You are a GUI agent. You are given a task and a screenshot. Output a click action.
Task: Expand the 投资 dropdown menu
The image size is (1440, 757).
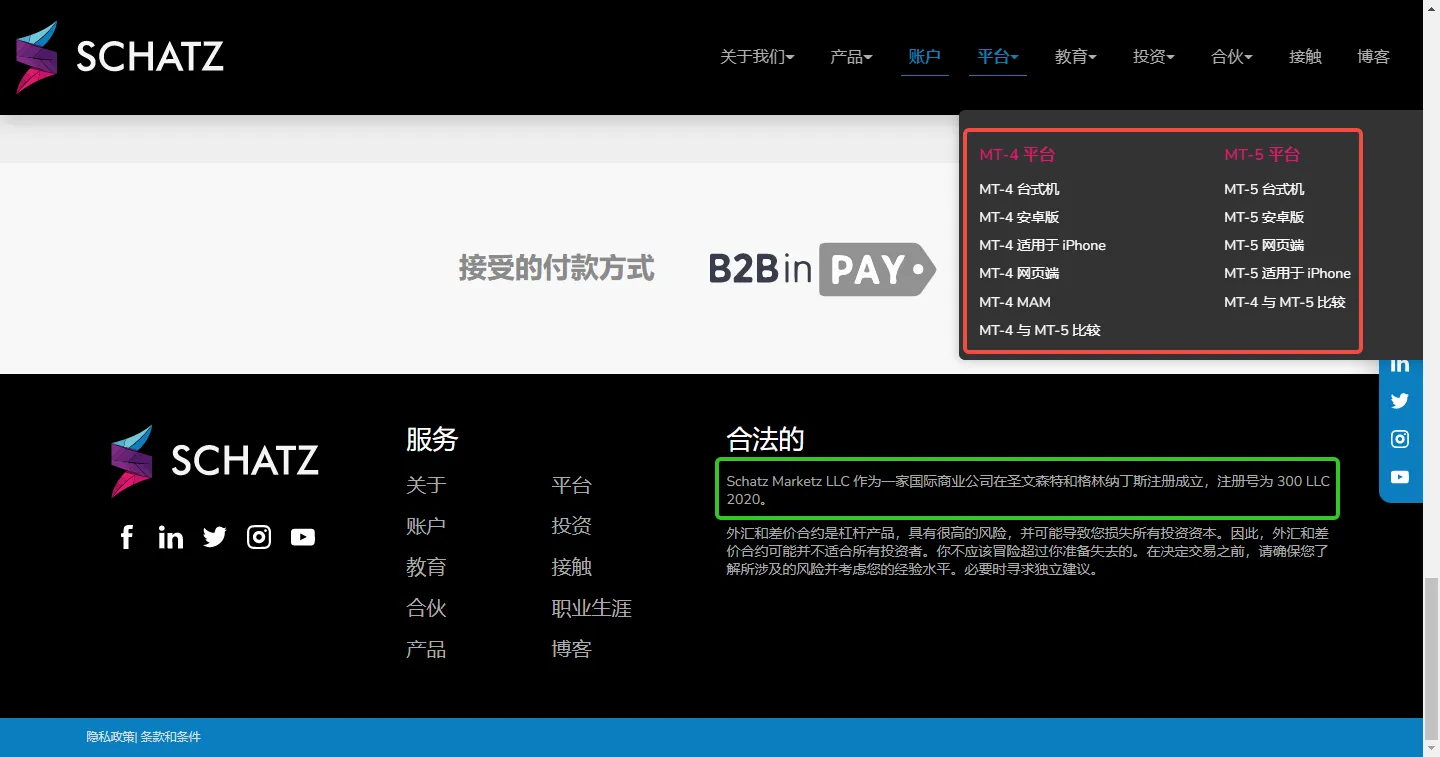click(x=1154, y=57)
